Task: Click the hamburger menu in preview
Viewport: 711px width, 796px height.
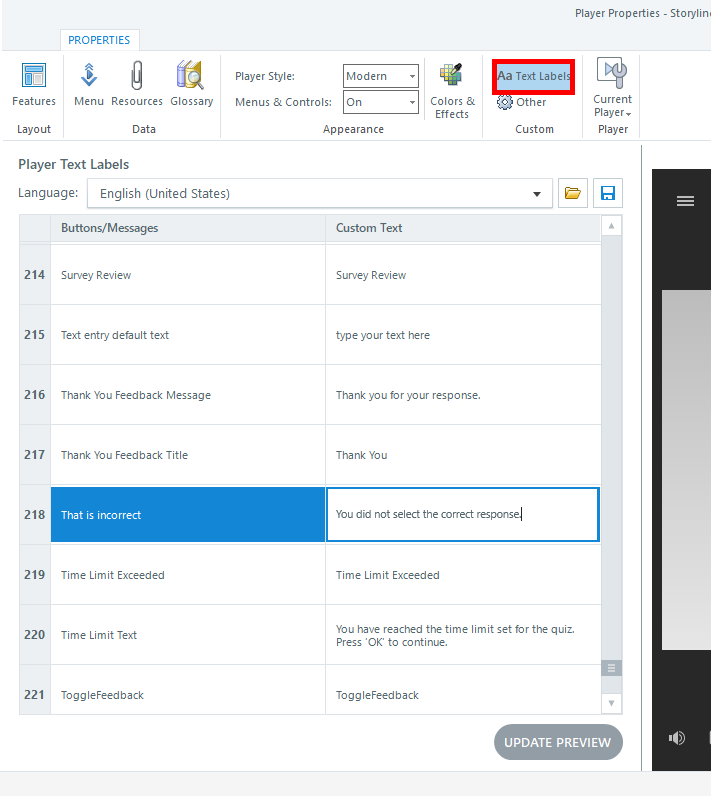Action: tap(685, 202)
